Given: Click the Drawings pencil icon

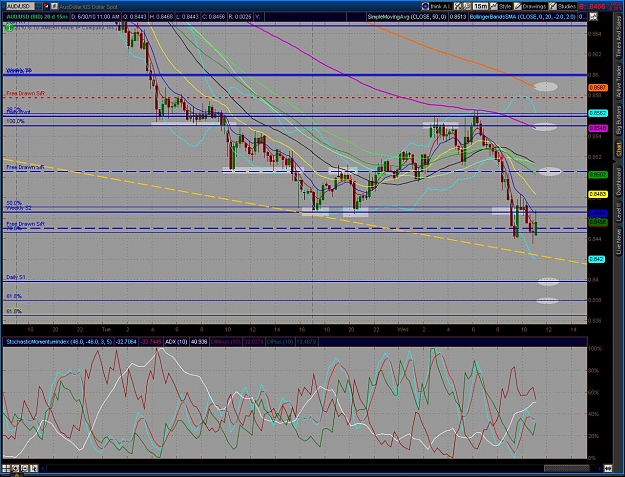Looking at the screenshot, I should coord(517,6).
